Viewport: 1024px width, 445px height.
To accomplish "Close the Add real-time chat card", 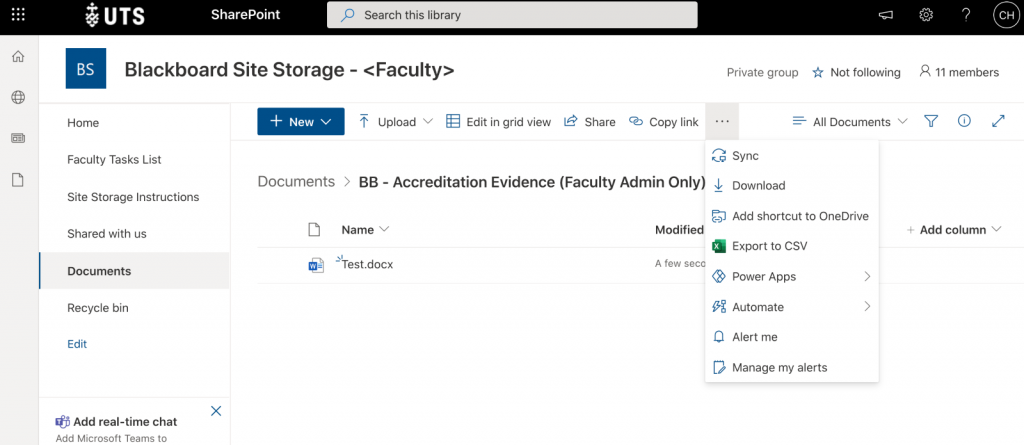I will (216, 411).
